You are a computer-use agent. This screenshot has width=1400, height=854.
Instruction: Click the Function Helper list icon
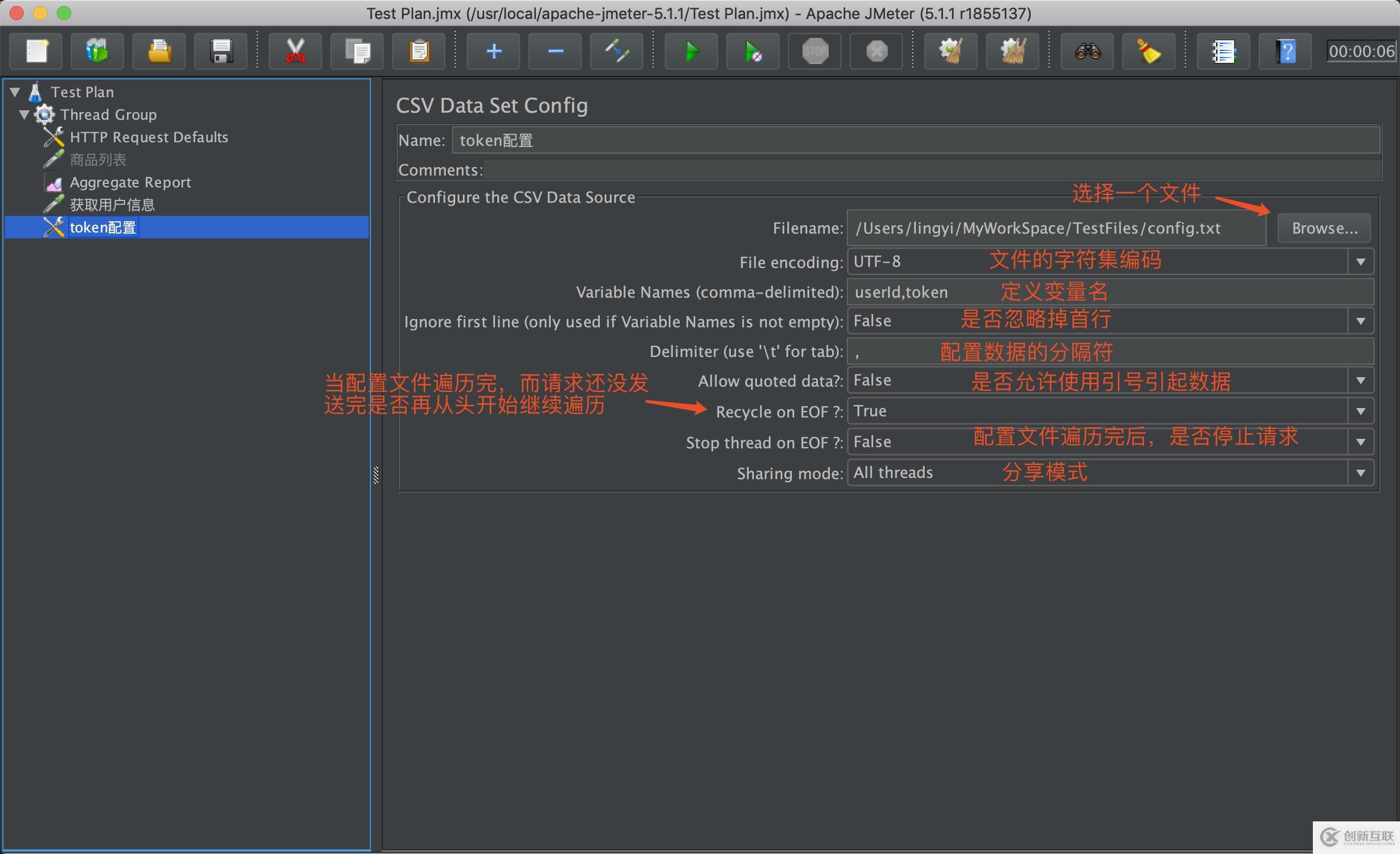(1223, 52)
